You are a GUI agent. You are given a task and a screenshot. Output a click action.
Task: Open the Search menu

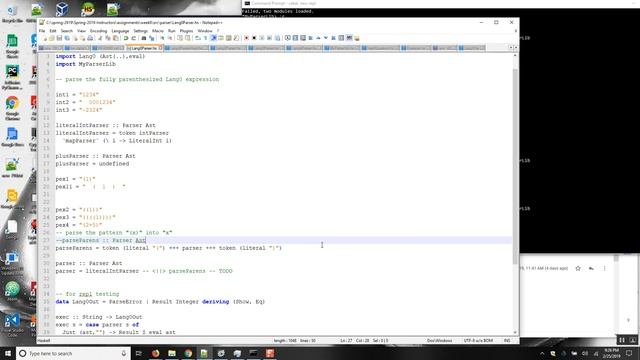coord(67,31)
